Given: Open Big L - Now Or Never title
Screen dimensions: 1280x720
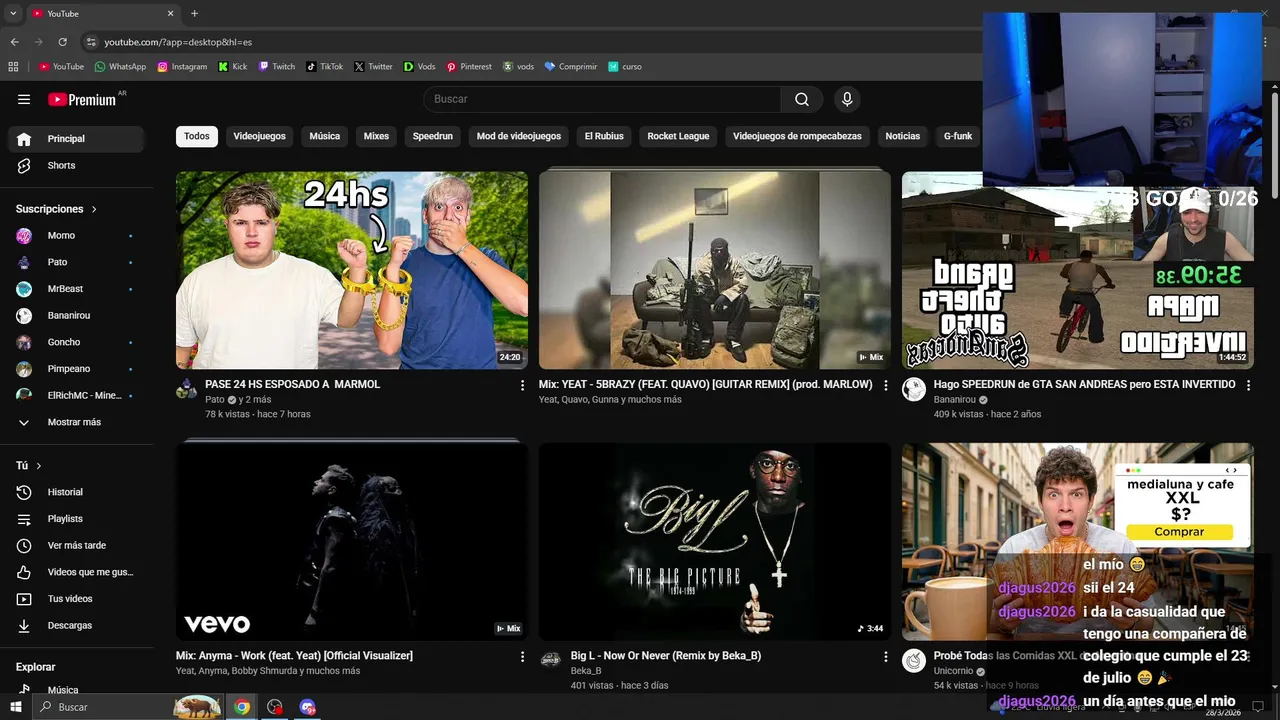Looking at the screenshot, I should pos(666,656).
